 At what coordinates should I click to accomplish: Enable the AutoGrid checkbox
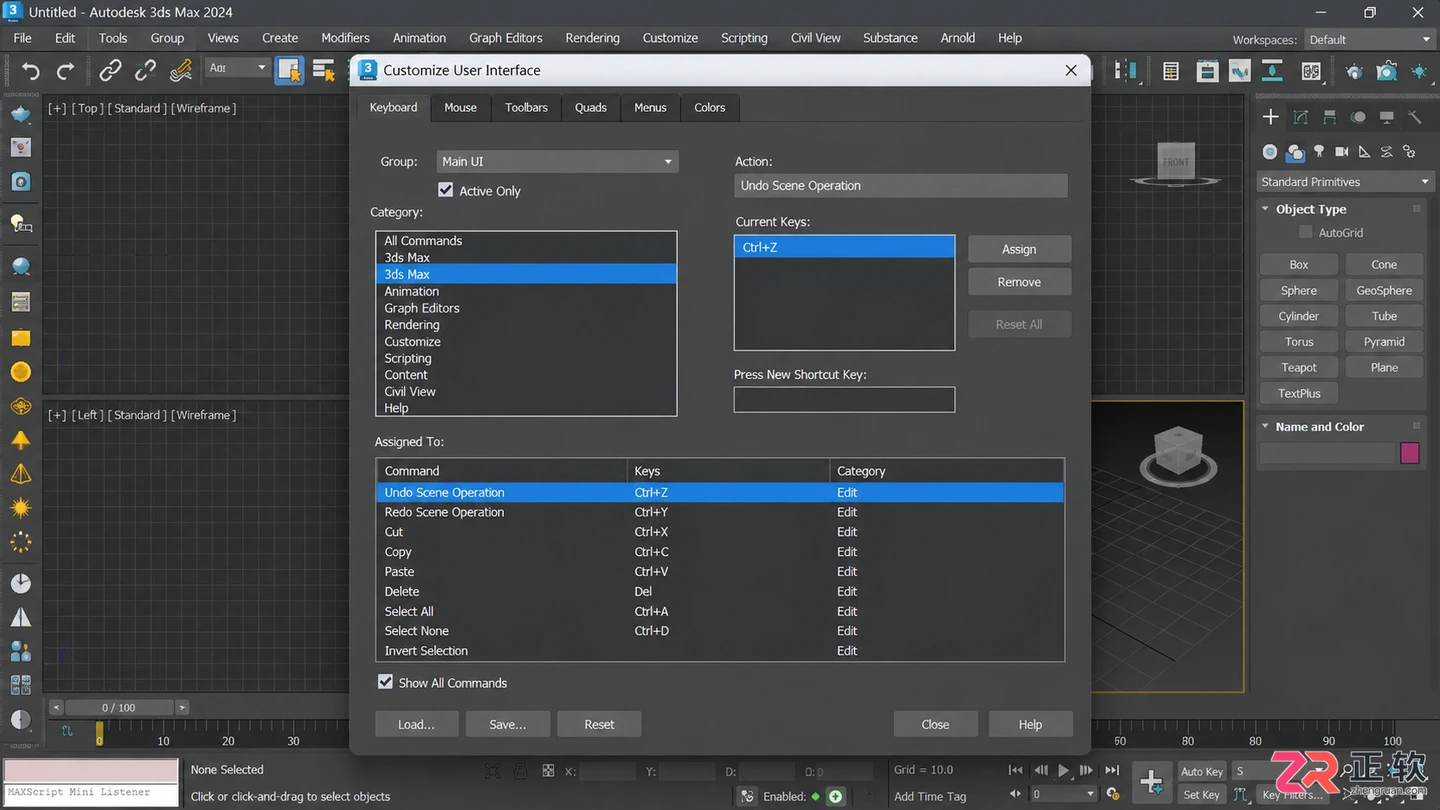[x=1305, y=232]
